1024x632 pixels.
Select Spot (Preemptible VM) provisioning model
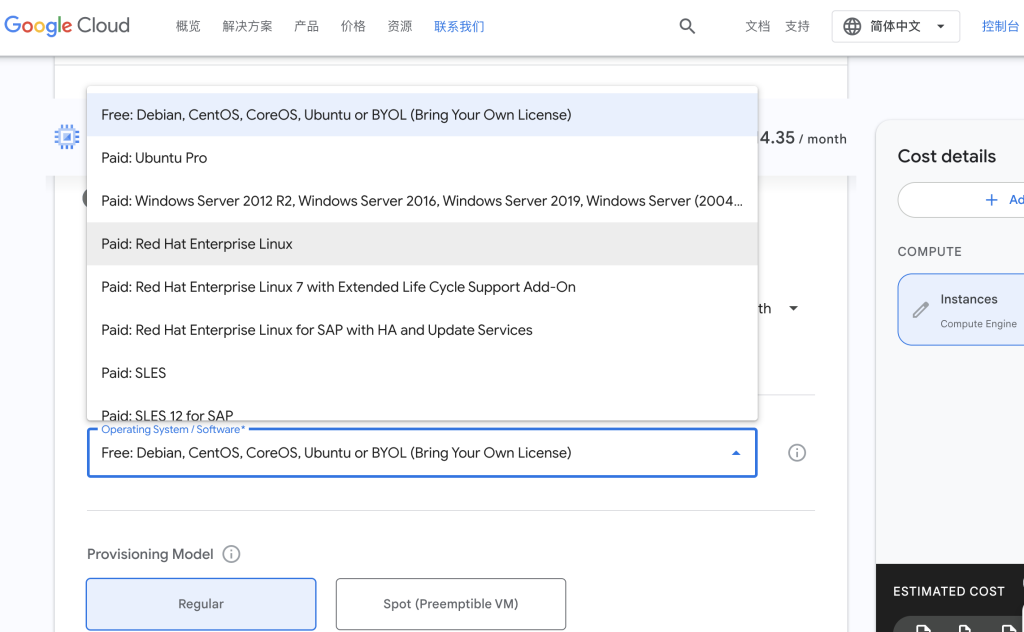point(451,604)
